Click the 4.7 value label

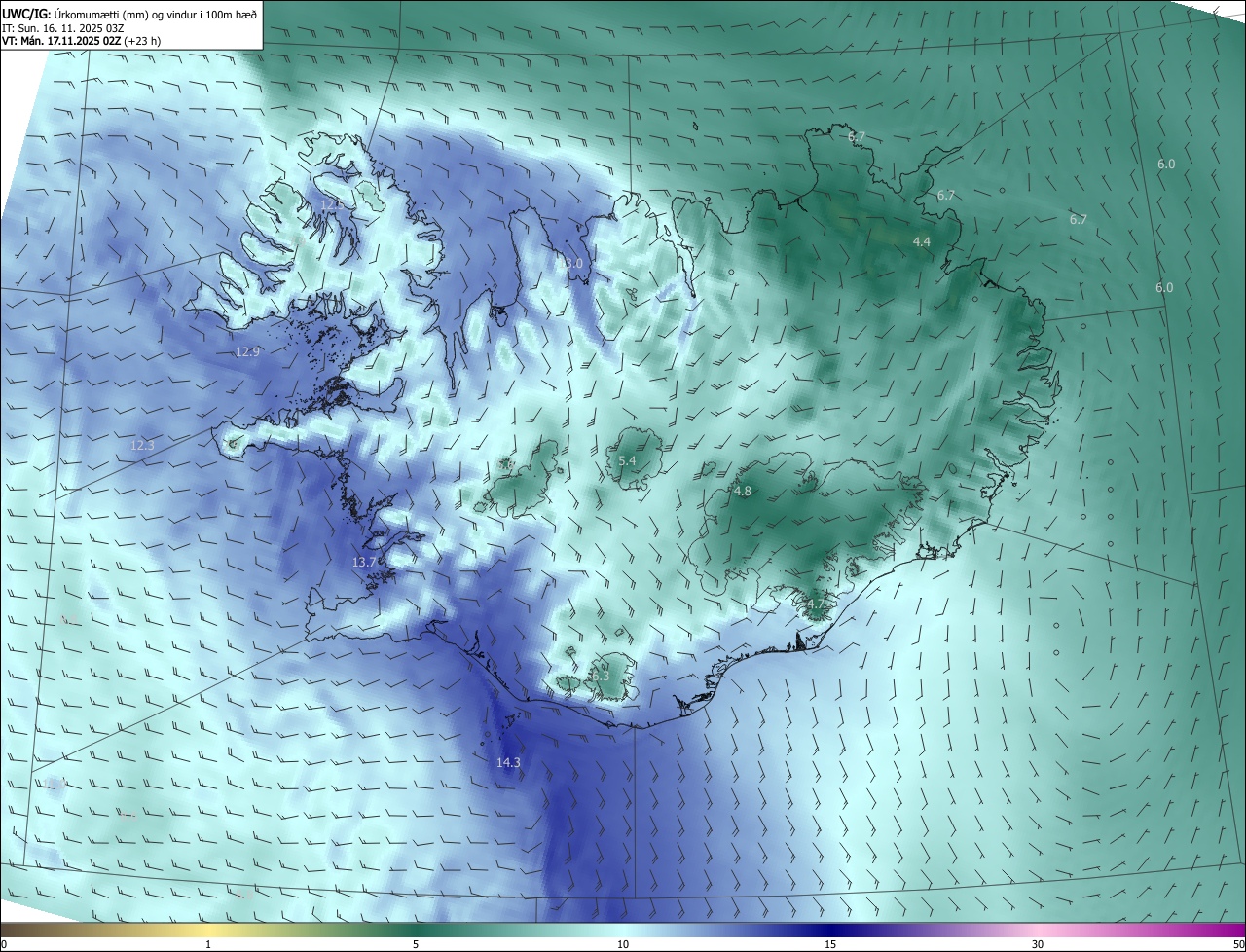click(816, 604)
